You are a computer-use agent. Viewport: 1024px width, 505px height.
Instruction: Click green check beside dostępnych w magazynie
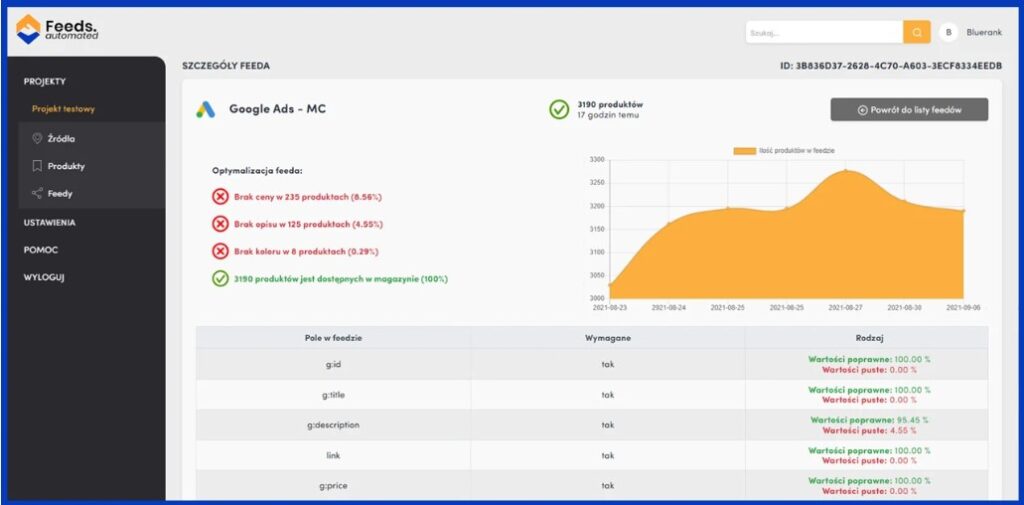[x=220, y=279]
